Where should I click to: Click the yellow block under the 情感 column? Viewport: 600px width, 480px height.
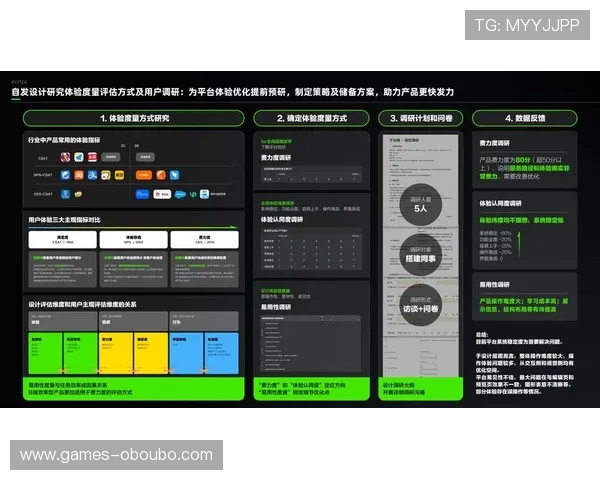[117, 353]
